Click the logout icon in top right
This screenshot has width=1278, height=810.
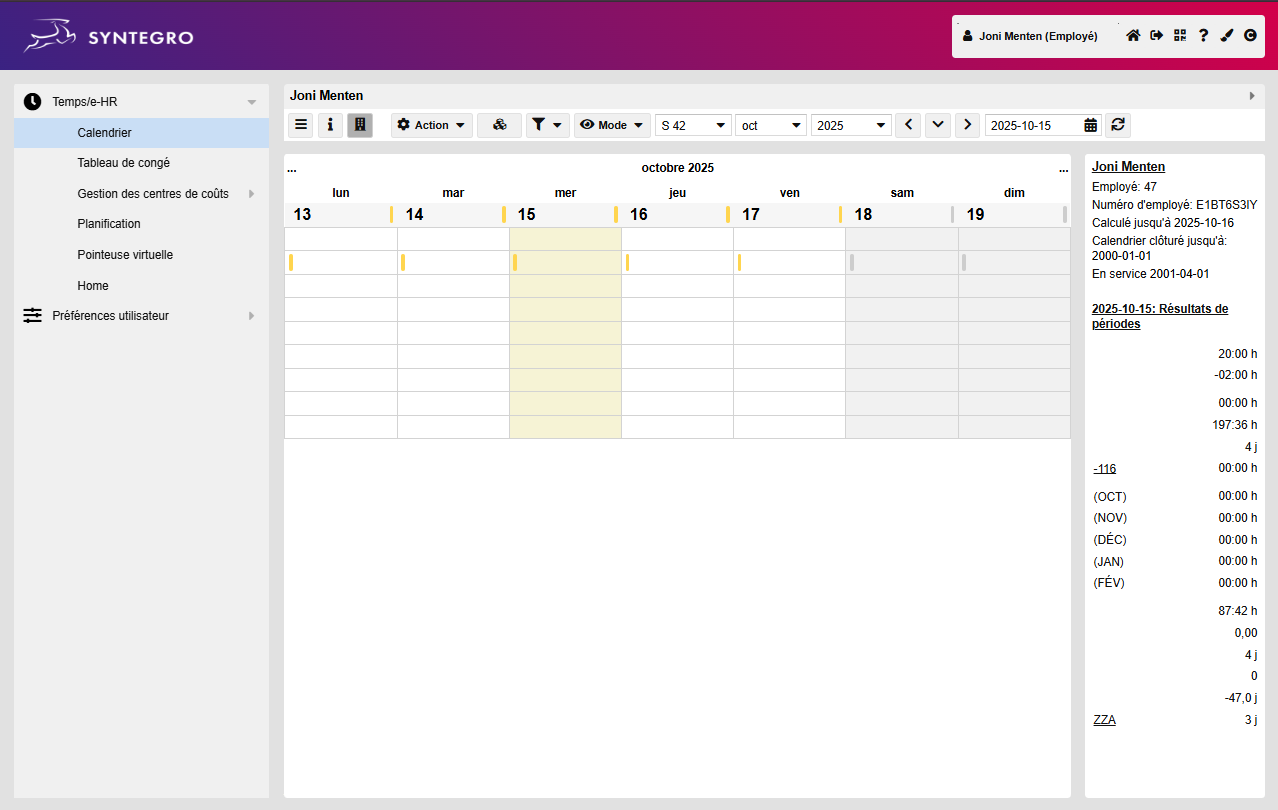click(x=1156, y=35)
